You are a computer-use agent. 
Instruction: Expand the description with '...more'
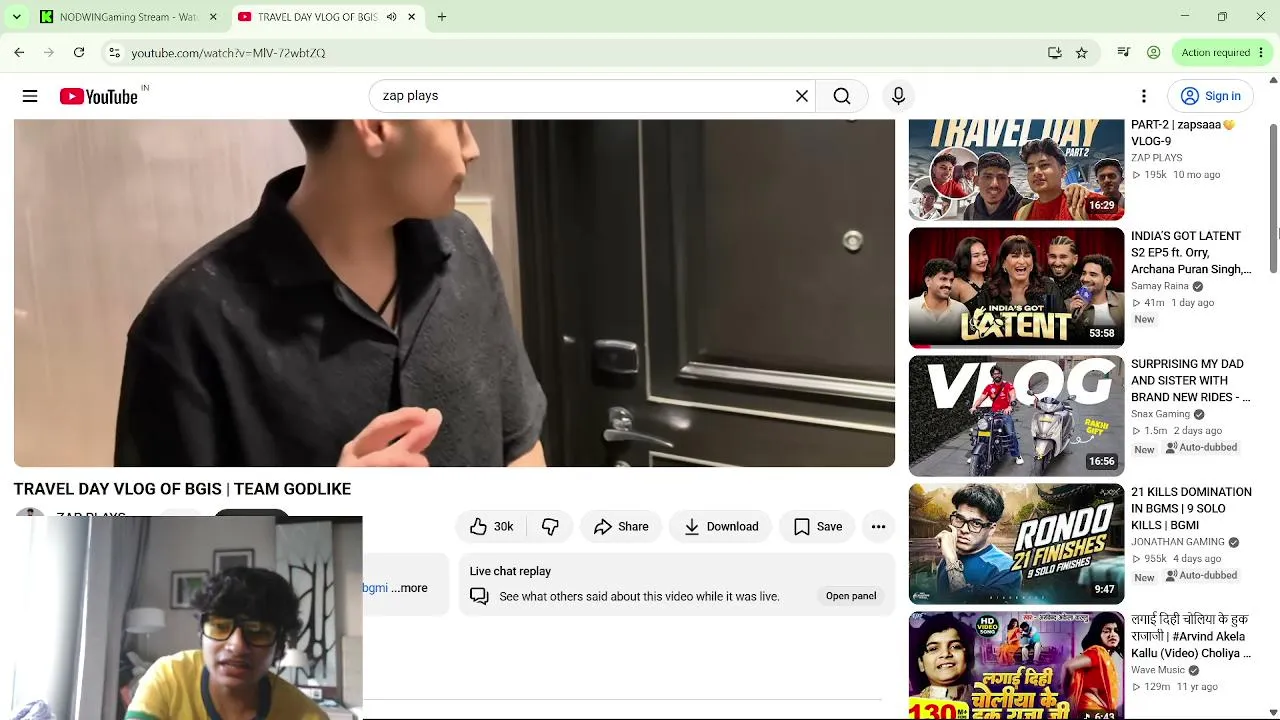pyautogui.click(x=409, y=588)
